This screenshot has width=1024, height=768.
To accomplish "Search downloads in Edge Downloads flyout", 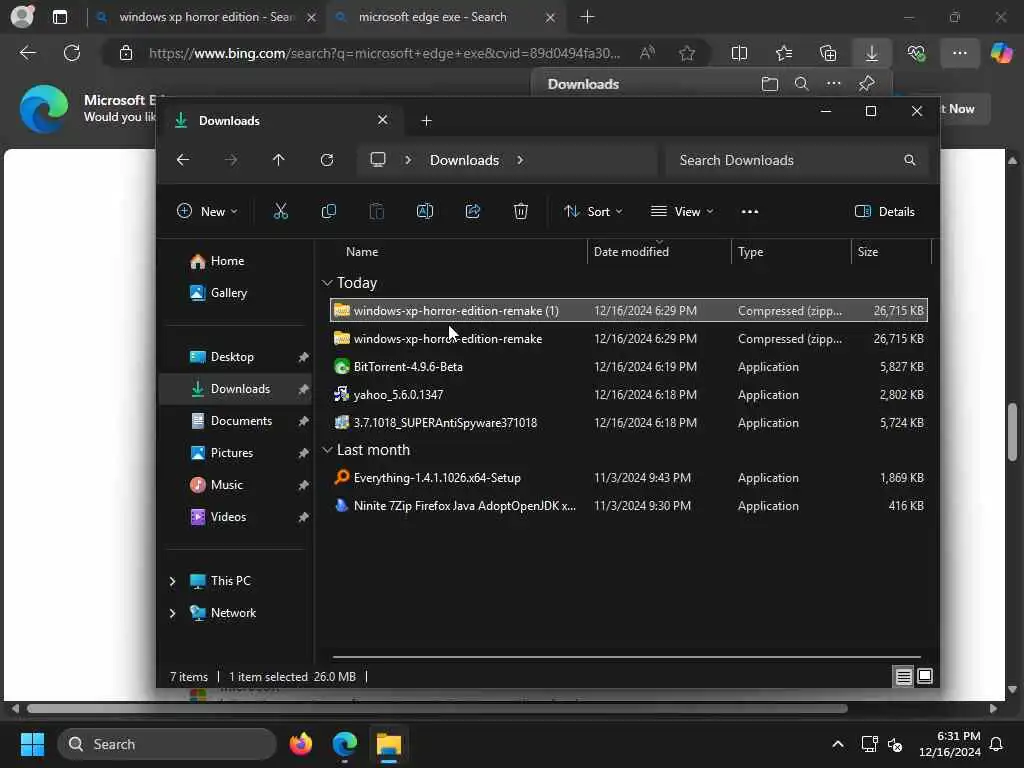I will [801, 84].
